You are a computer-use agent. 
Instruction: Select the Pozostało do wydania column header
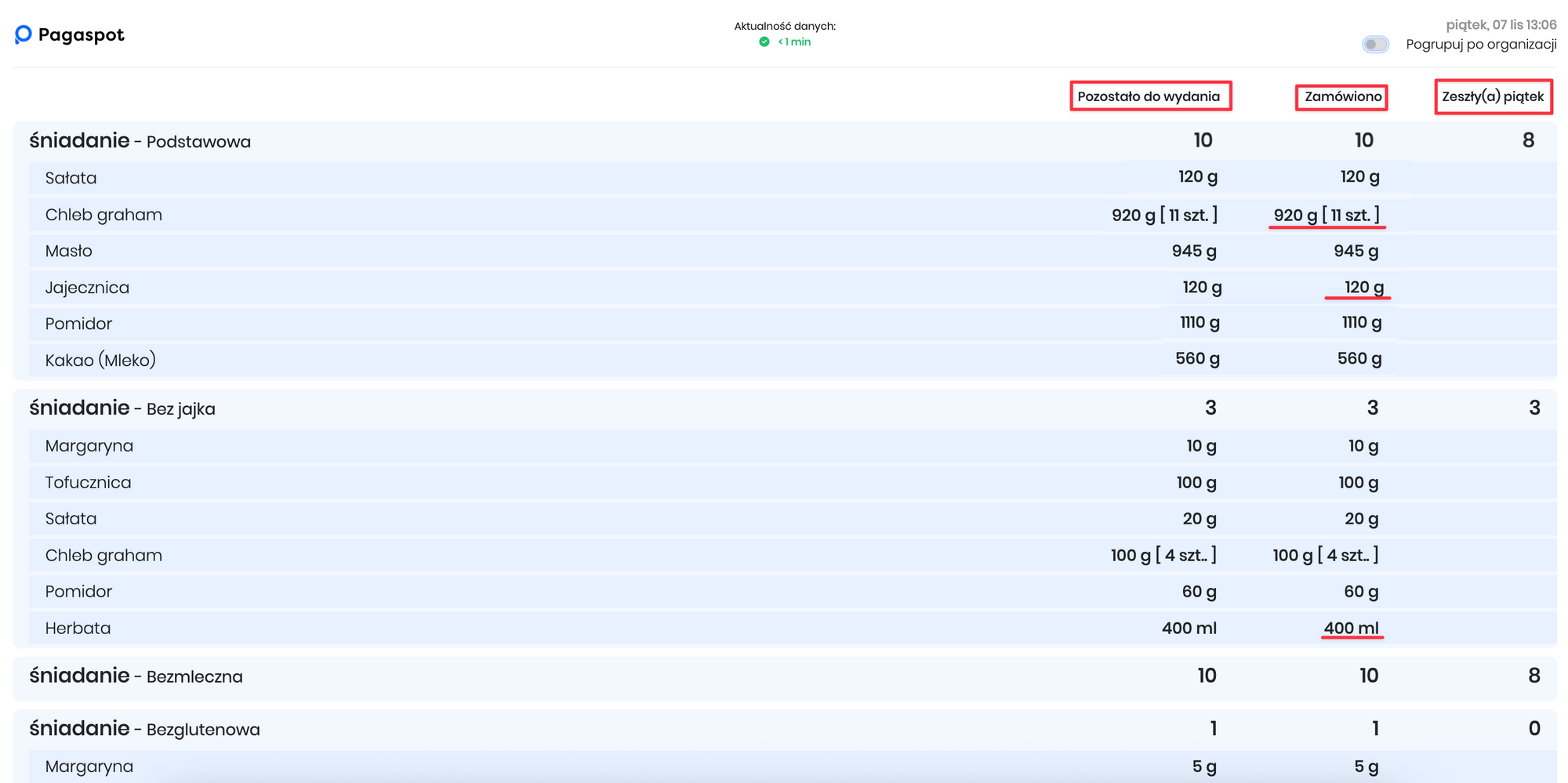[x=1149, y=96]
